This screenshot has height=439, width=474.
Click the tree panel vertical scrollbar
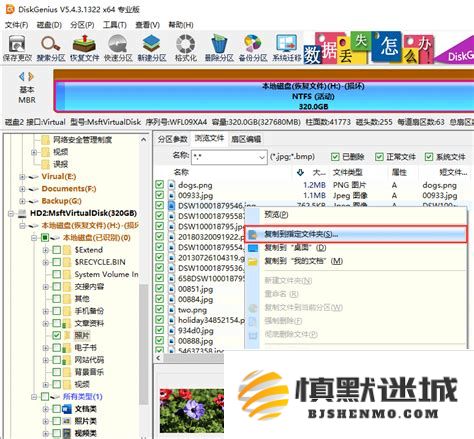point(143,343)
